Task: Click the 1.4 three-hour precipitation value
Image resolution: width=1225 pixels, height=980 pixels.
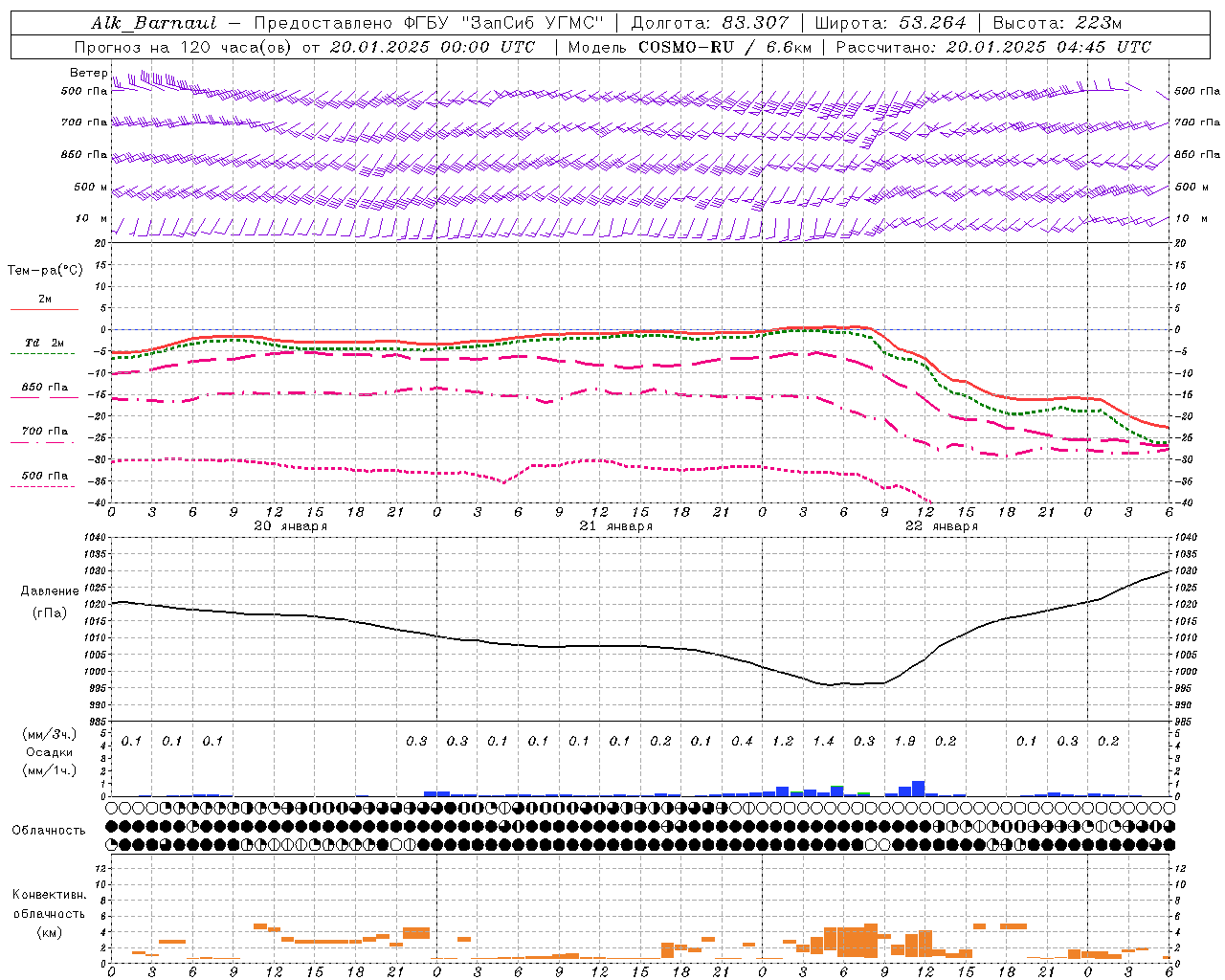Action: 823,742
